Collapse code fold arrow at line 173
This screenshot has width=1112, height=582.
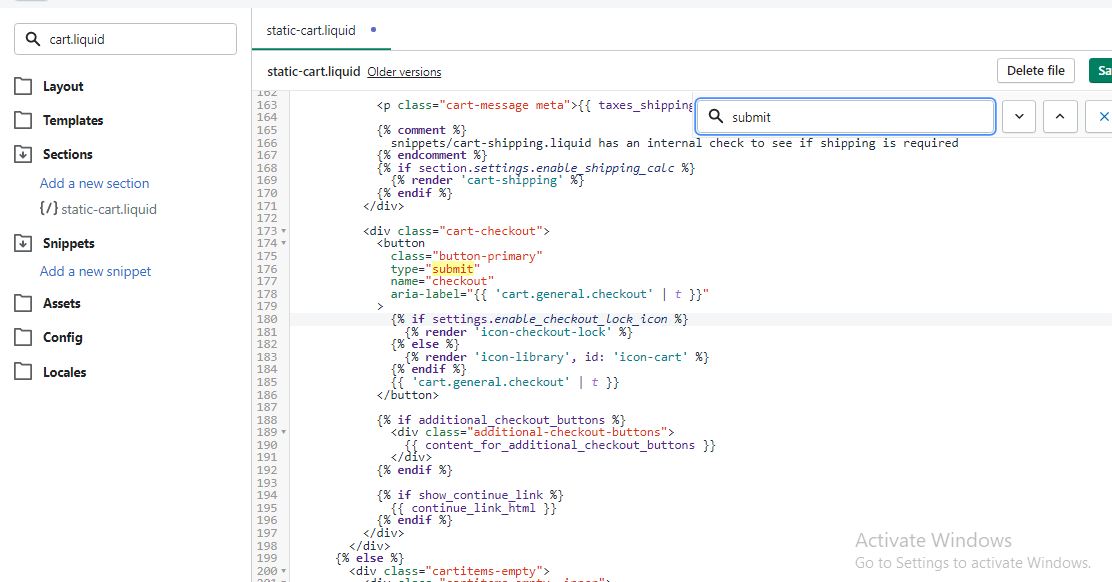click(284, 231)
